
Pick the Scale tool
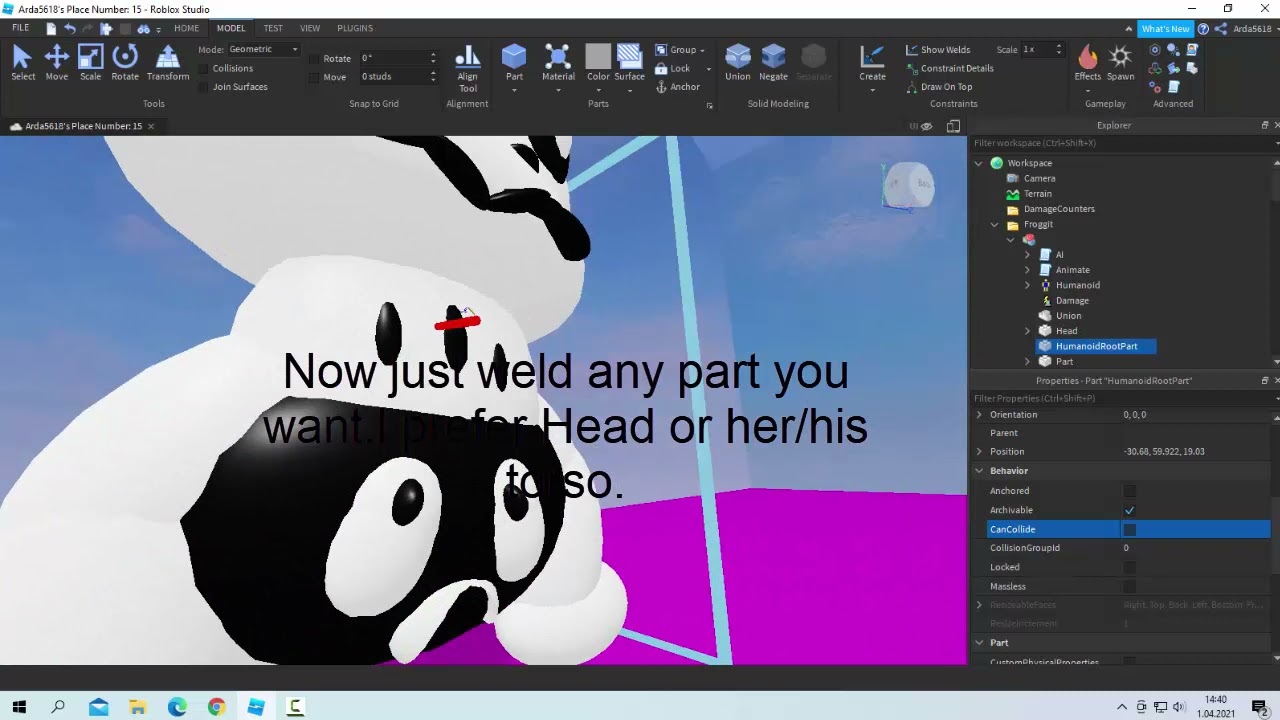(x=90, y=62)
